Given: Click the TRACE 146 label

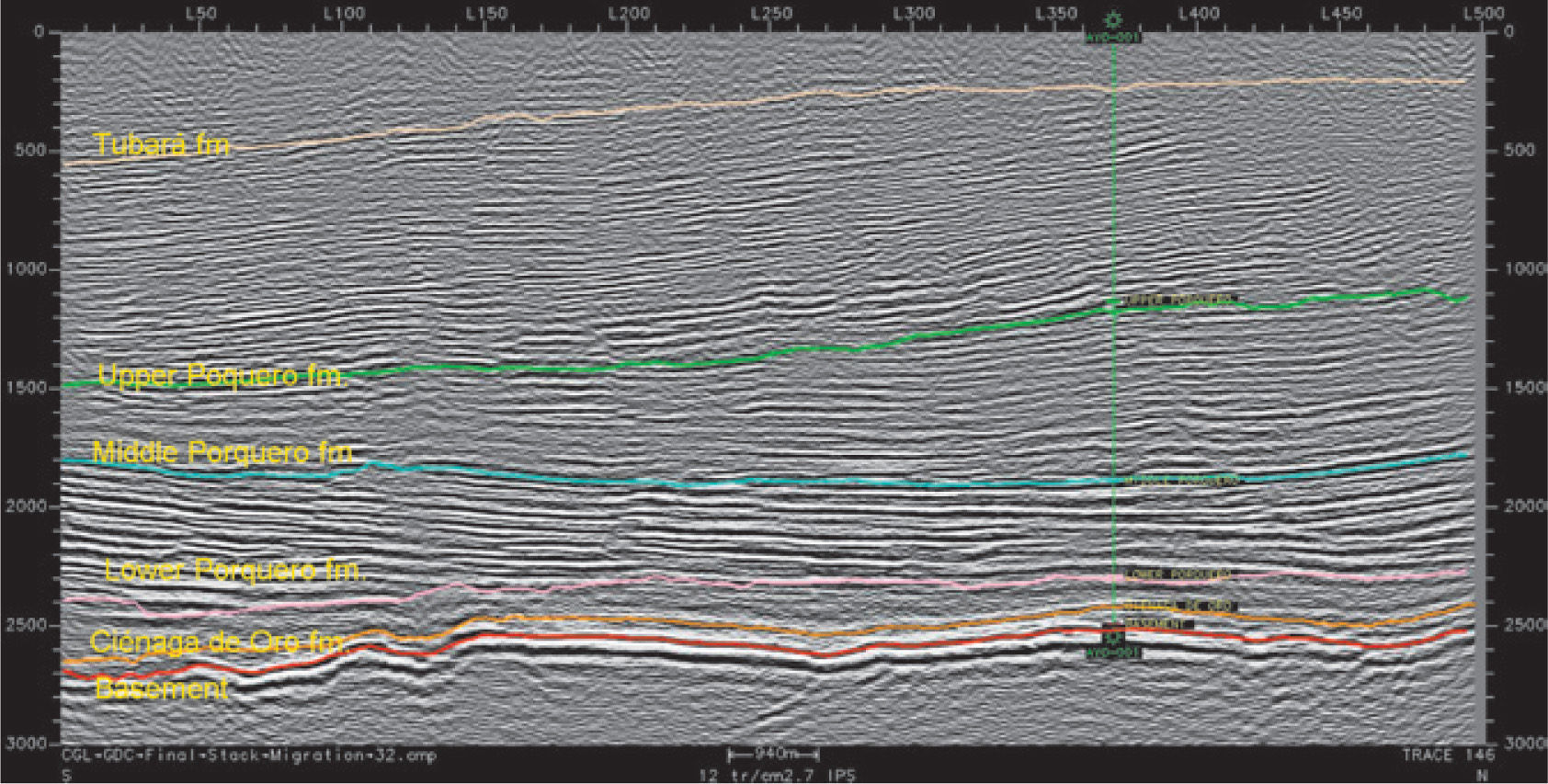Looking at the screenshot, I should click(1448, 755).
